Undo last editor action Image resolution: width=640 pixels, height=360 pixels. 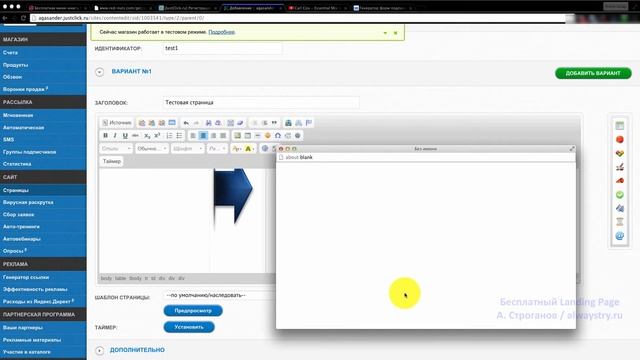pyautogui.click(x=186, y=123)
